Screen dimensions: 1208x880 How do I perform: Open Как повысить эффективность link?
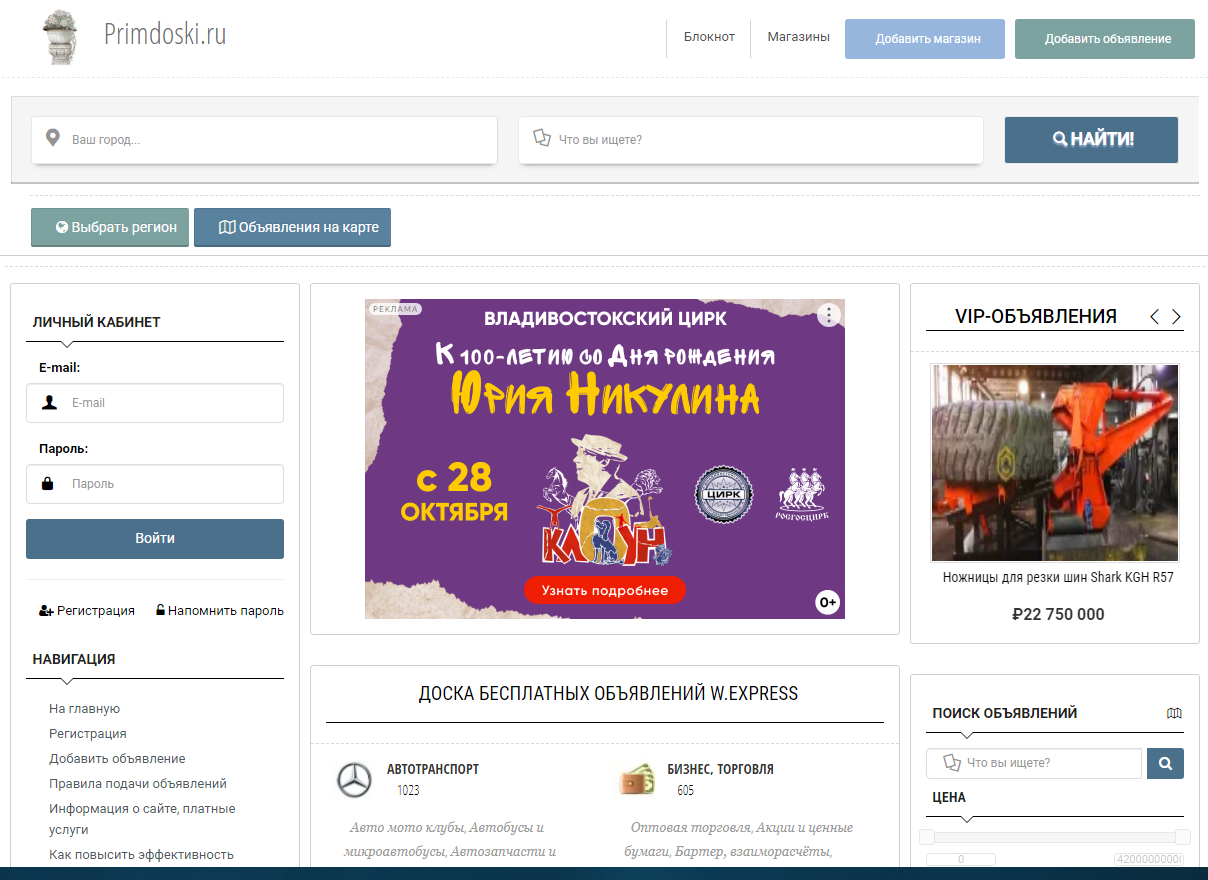tap(141, 855)
